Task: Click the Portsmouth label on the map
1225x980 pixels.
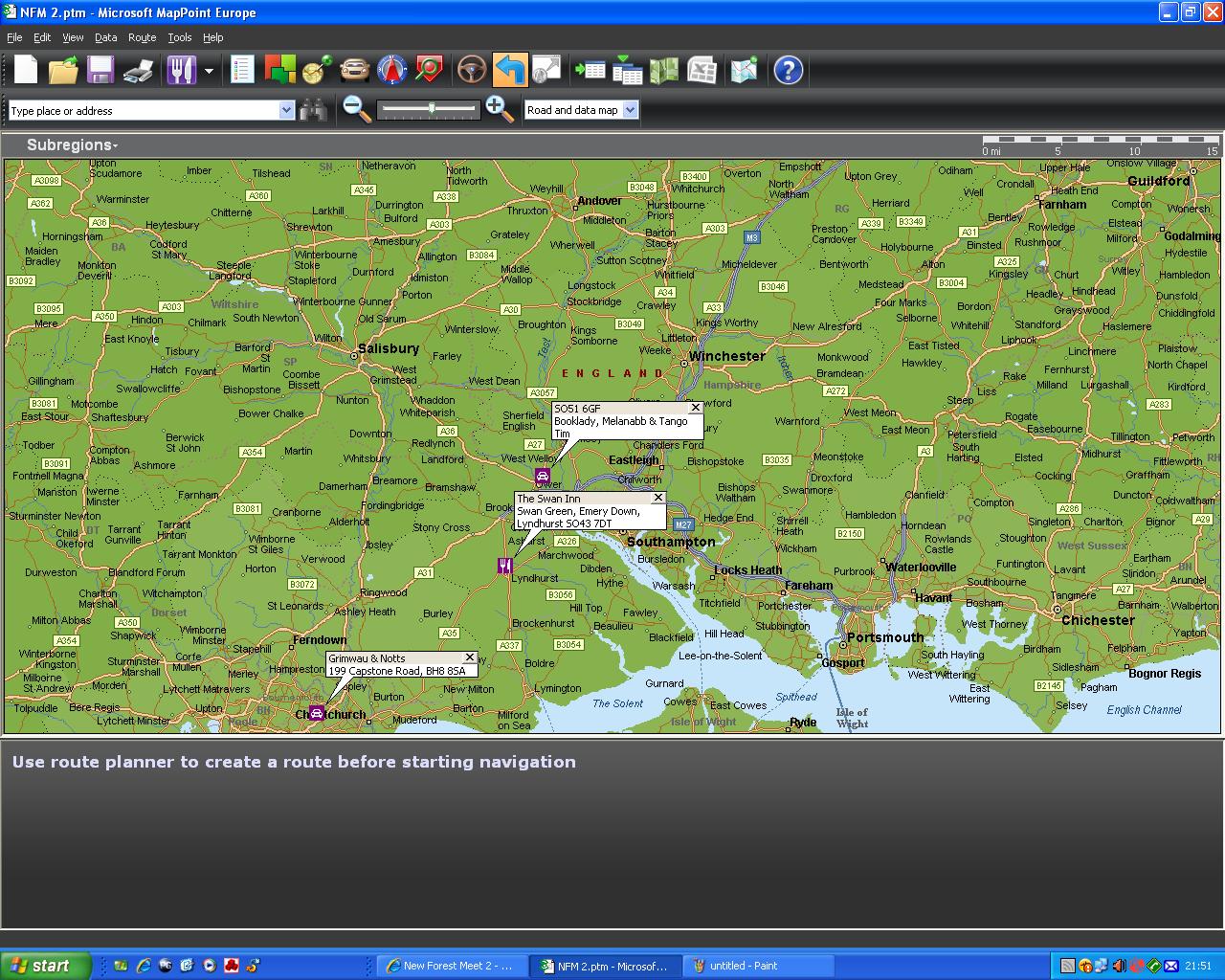Action: (885, 637)
